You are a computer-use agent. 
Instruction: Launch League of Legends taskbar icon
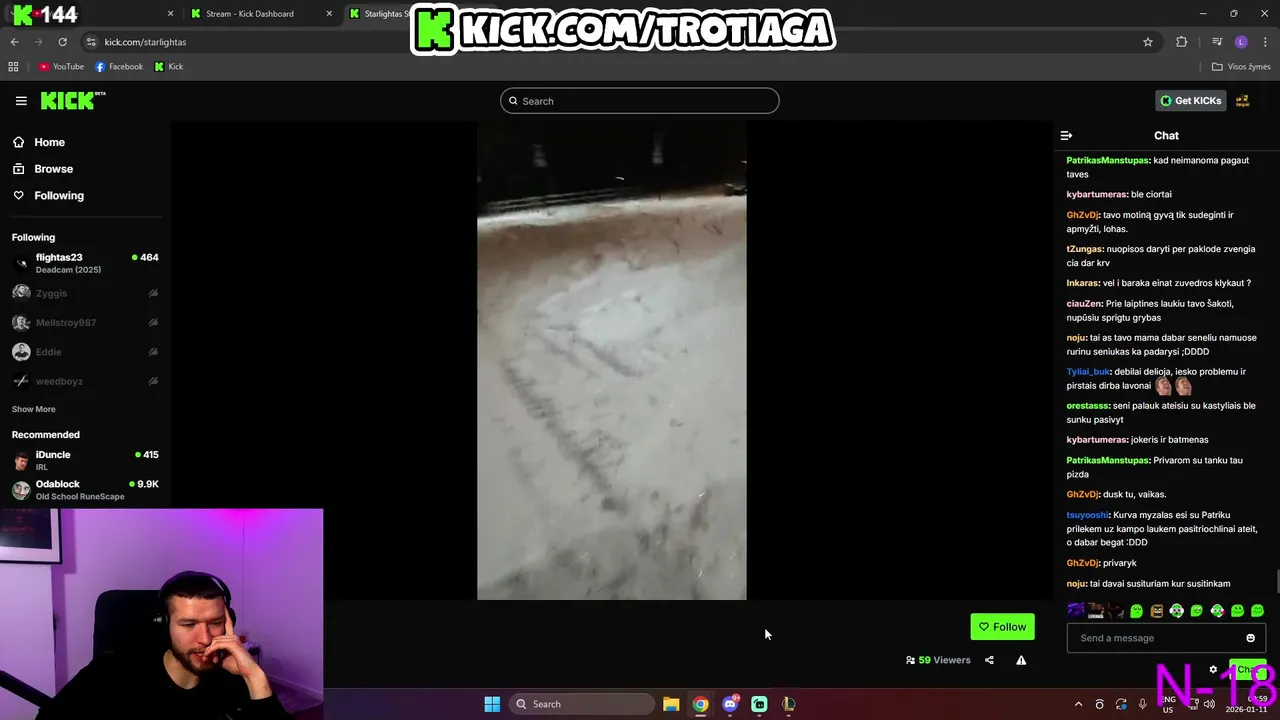tap(788, 704)
